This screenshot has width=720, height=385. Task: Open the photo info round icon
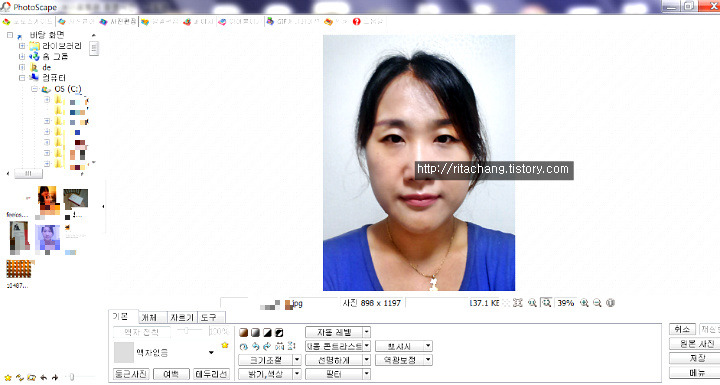[610, 303]
